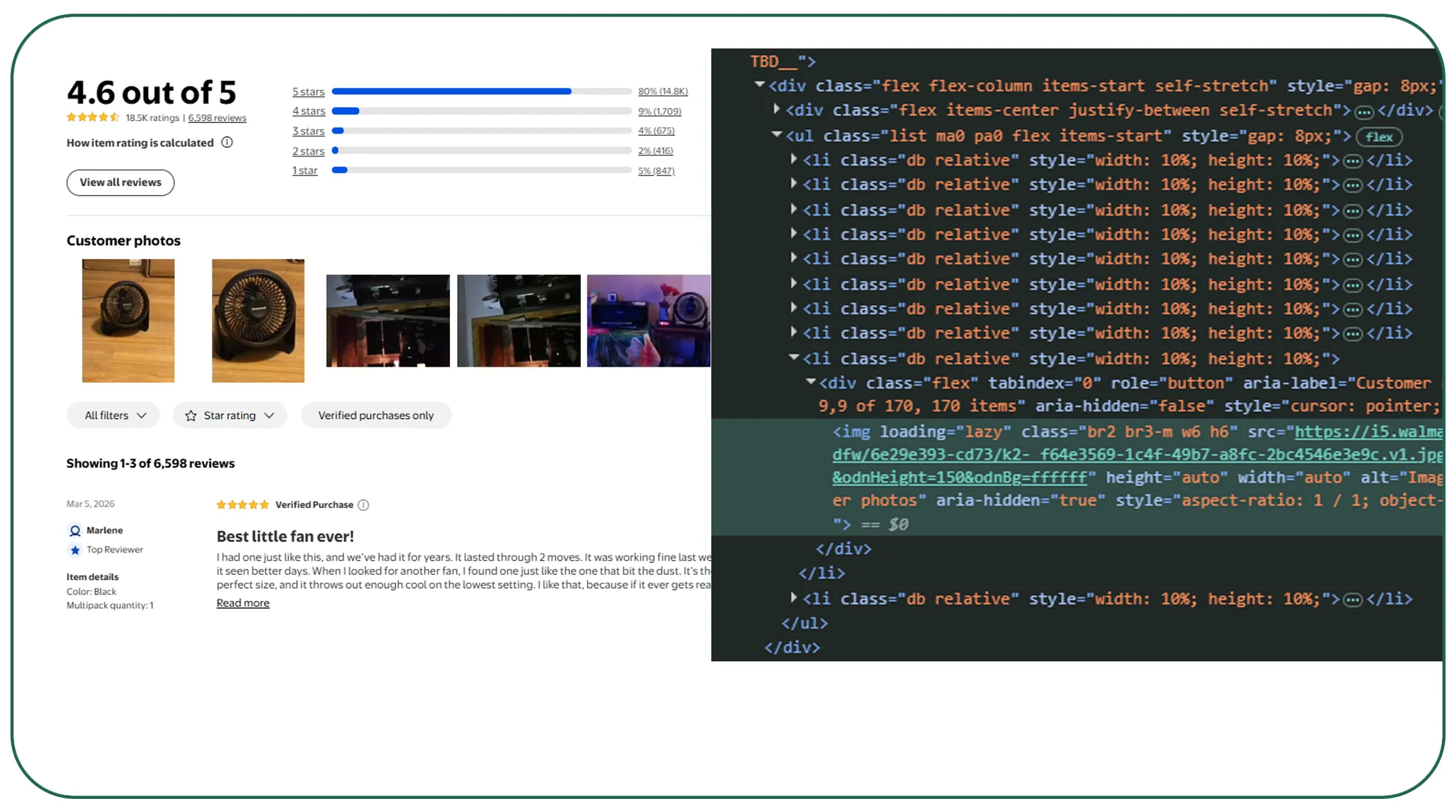Click the ellipsis badge on first li element
Screen dimensions: 1456x812
tap(1353, 161)
